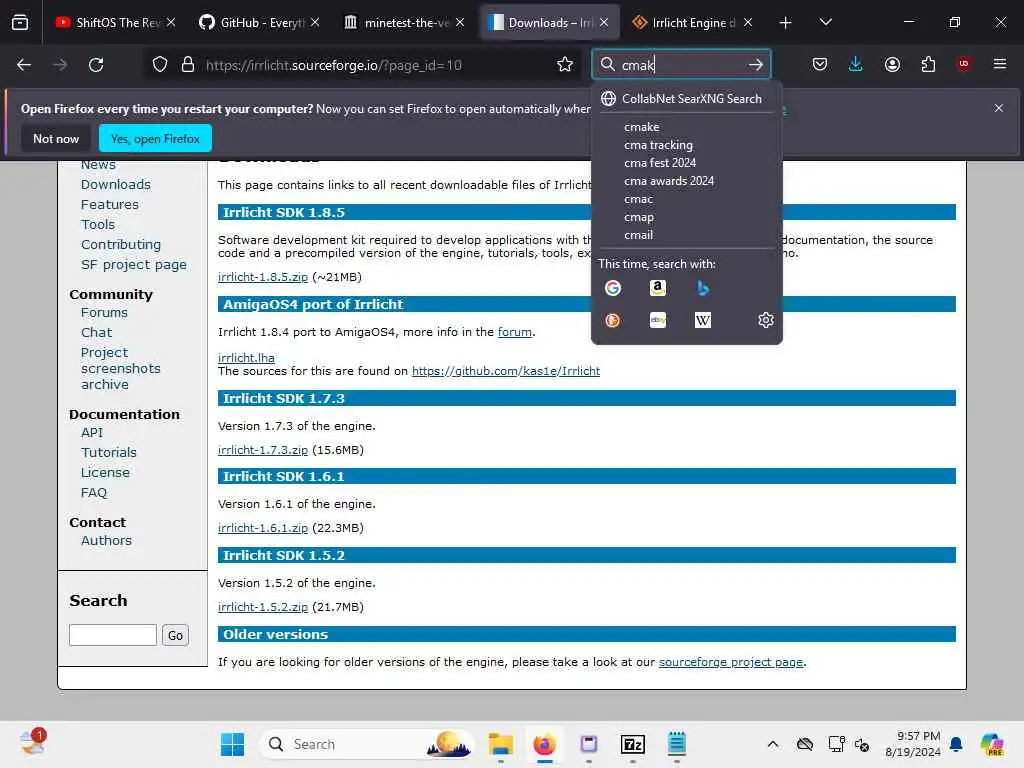Open a new tab
The height and width of the screenshot is (768, 1024).
click(x=786, y=23)
